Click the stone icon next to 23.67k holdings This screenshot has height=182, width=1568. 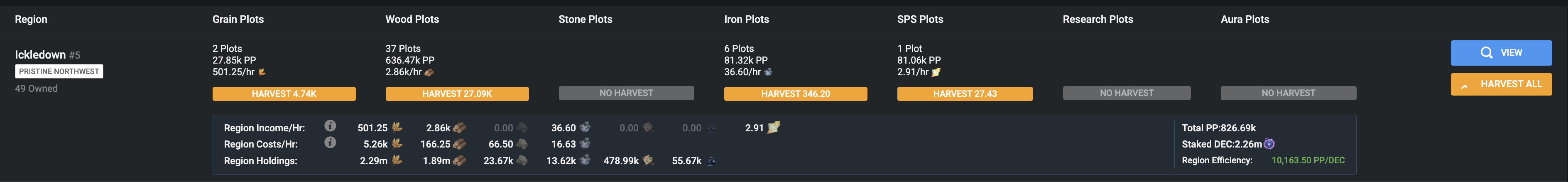[522, 161]
